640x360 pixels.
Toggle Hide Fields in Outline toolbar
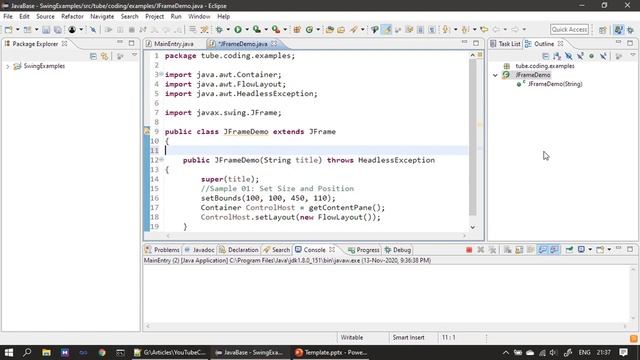pos(569,56)
